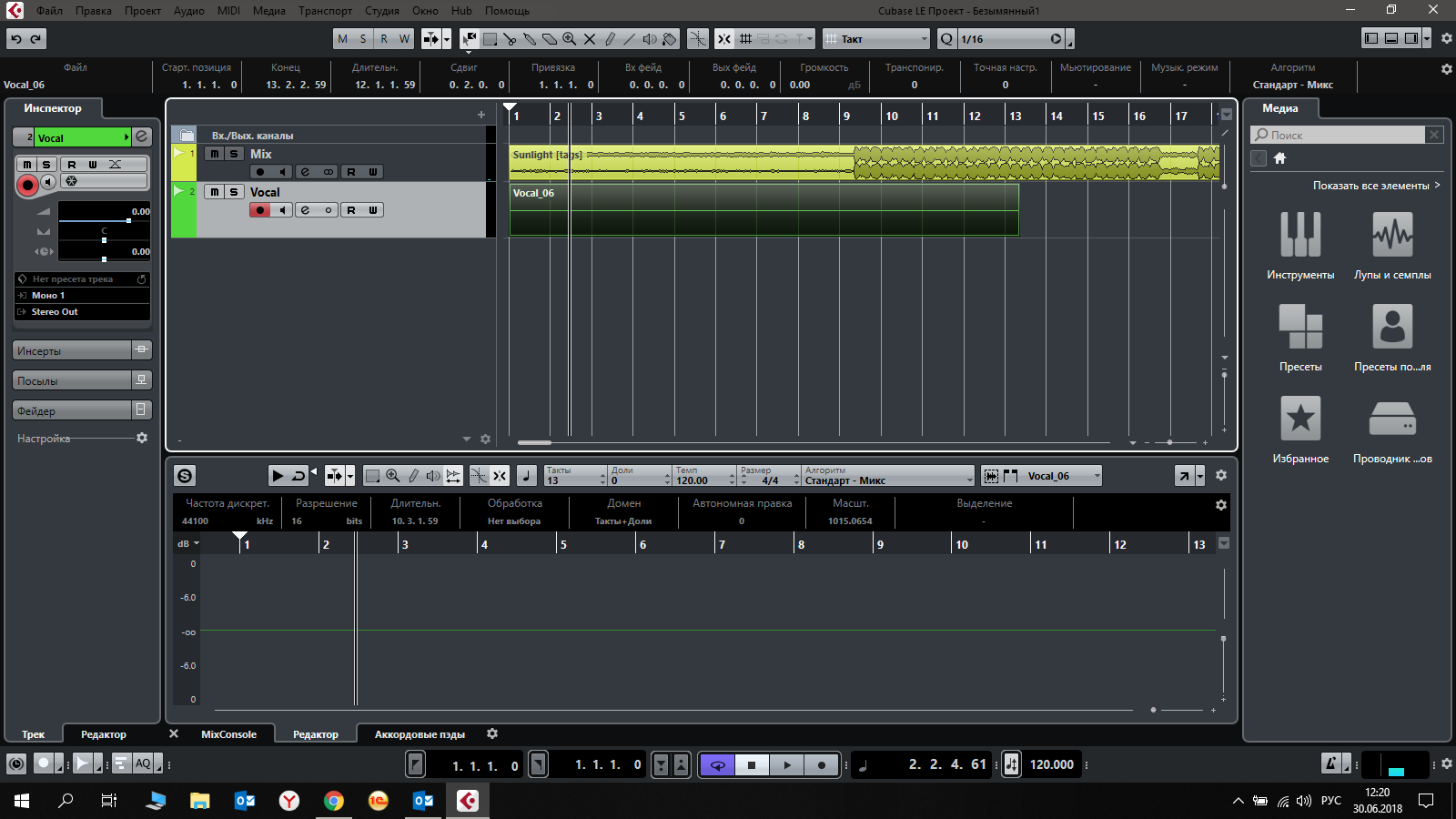The width and height of the screenshot is (1456, 819).
Task: Click the transport Stop button
Action: [x=752, y=765]
